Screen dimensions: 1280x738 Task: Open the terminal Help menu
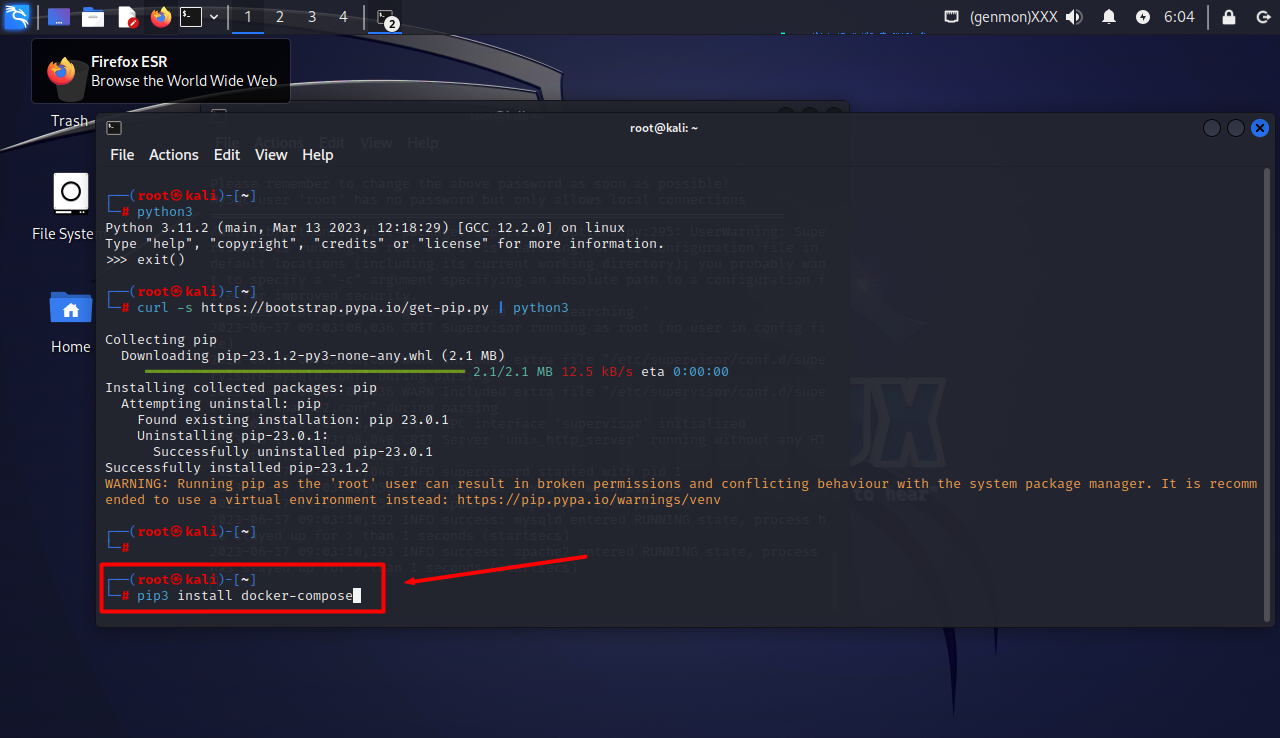click(318, 155)
